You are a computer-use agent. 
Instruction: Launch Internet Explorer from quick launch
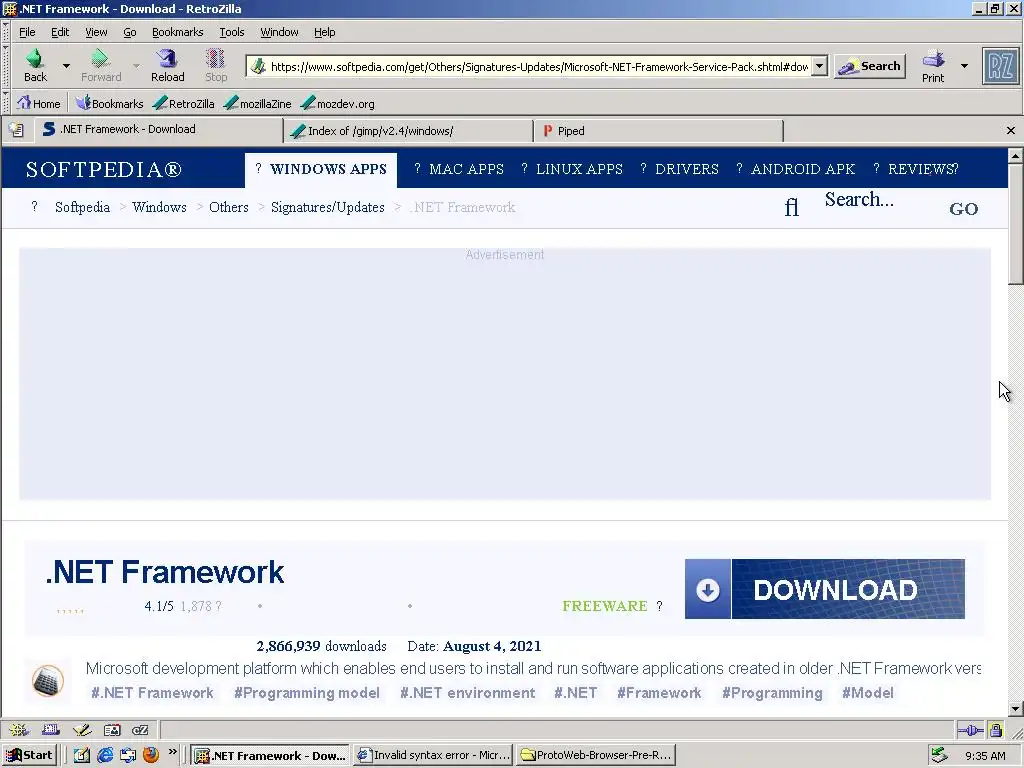105,755
